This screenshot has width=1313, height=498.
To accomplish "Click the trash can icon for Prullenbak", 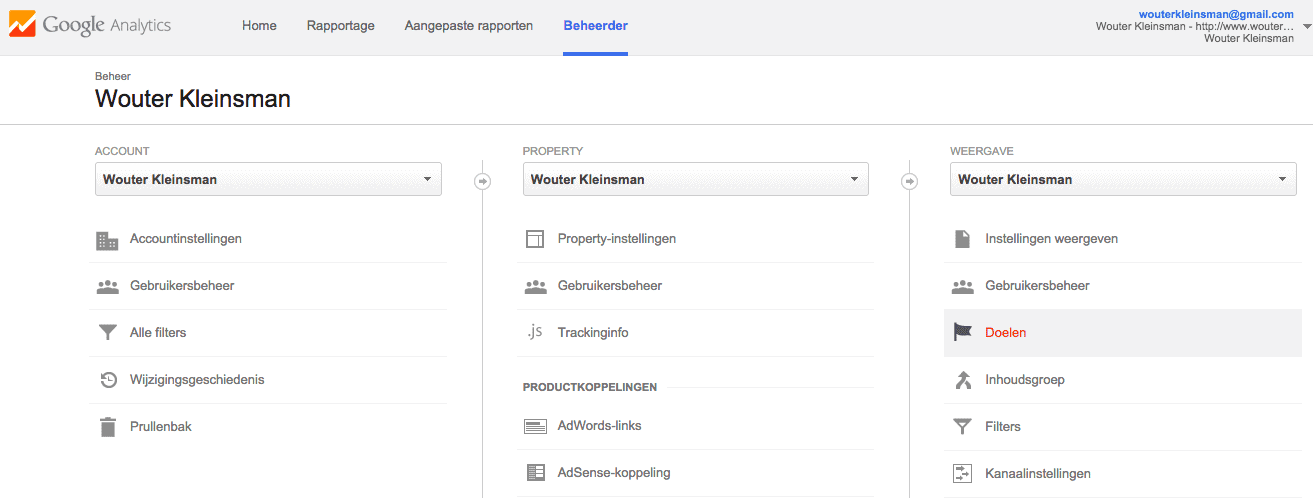I will (x=108, y=426).
